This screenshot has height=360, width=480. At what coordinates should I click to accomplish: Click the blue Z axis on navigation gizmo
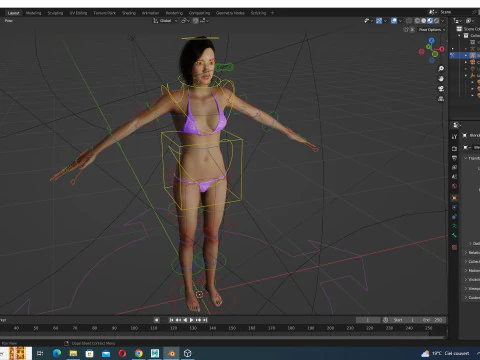pyautogui.click(x=432, y=40)
